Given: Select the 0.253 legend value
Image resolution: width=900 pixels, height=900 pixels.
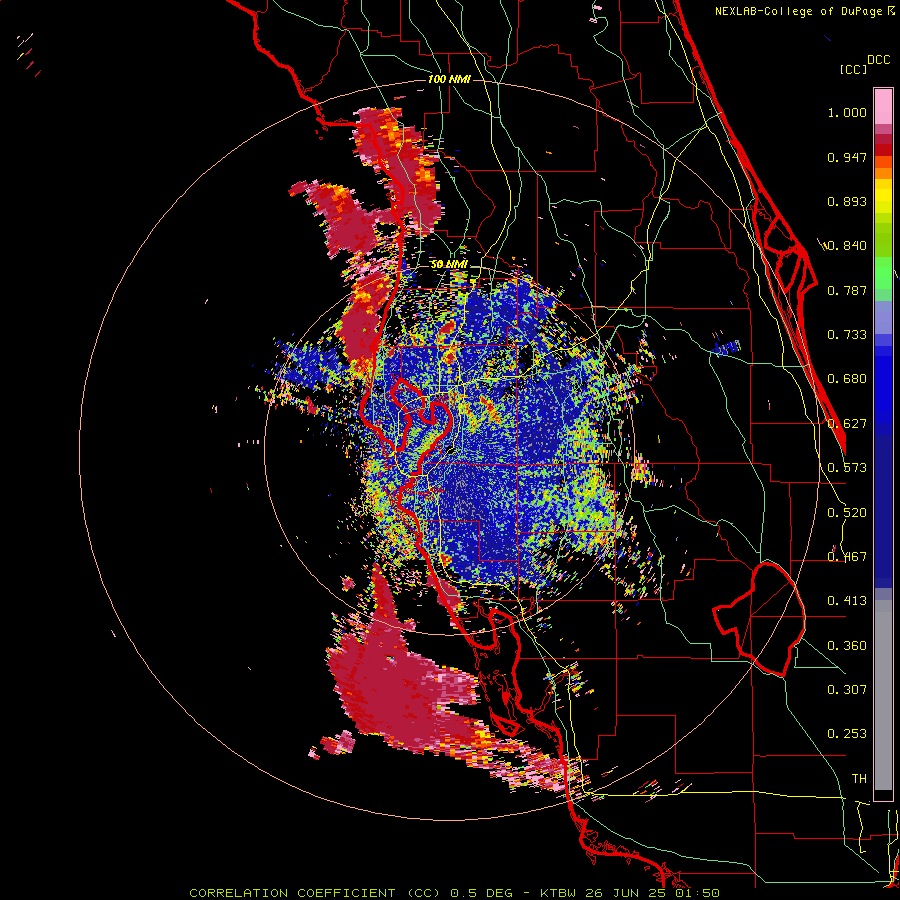Looking at the screenshot, I should [847, 734].
